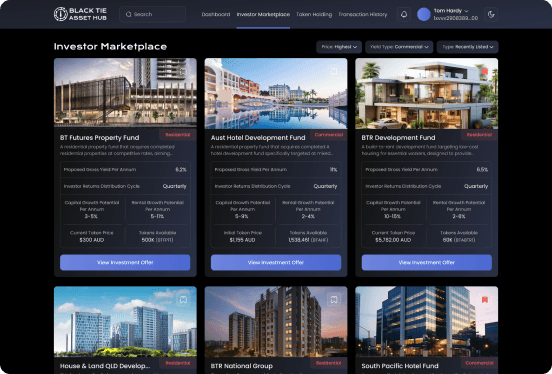Viewport: 552px width, 374px height.
Task: View investment offer for BT Futures Property Fund
Action: point(125,262)
